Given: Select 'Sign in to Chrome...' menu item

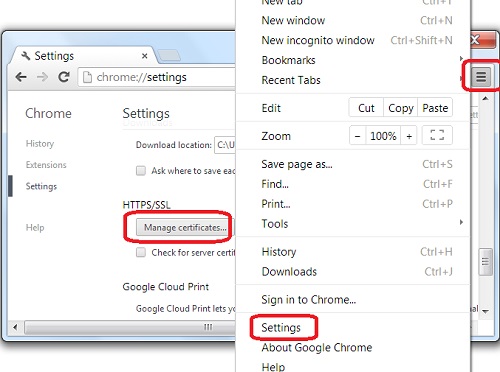Looking at the screenshot, I should (353, 300).
